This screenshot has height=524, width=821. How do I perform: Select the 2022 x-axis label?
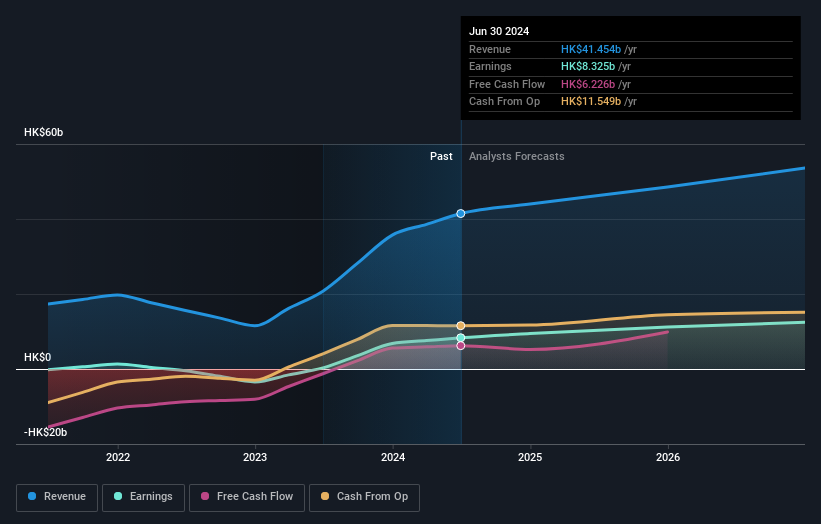tap(118, 457)
